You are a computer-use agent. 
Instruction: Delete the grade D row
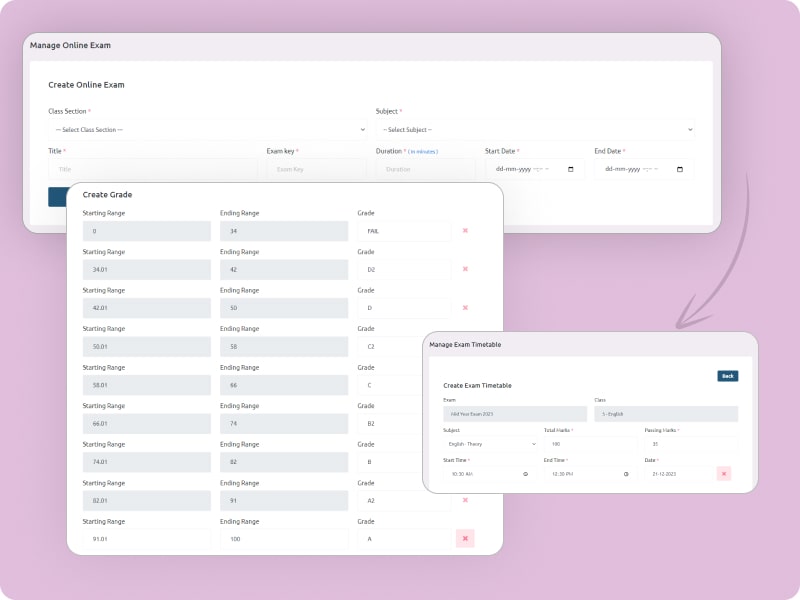(465, 308)
